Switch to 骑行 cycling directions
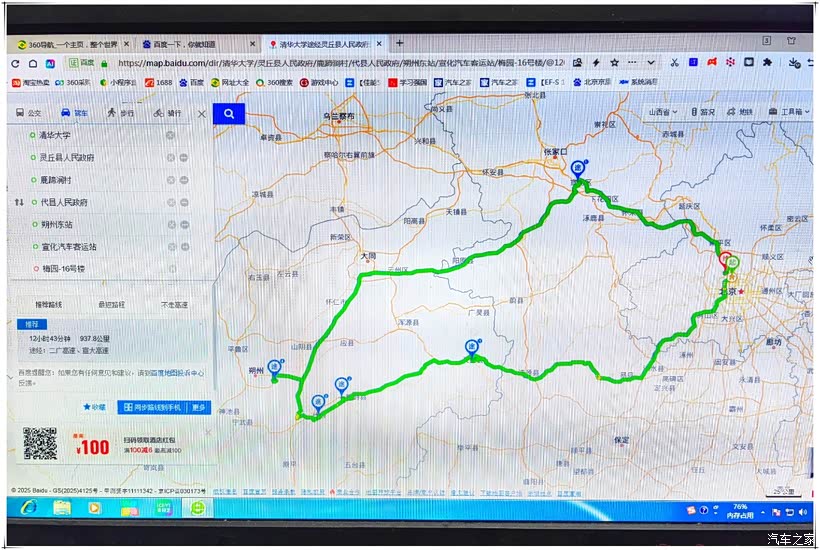The image size is (820, 550). (168, 114)
